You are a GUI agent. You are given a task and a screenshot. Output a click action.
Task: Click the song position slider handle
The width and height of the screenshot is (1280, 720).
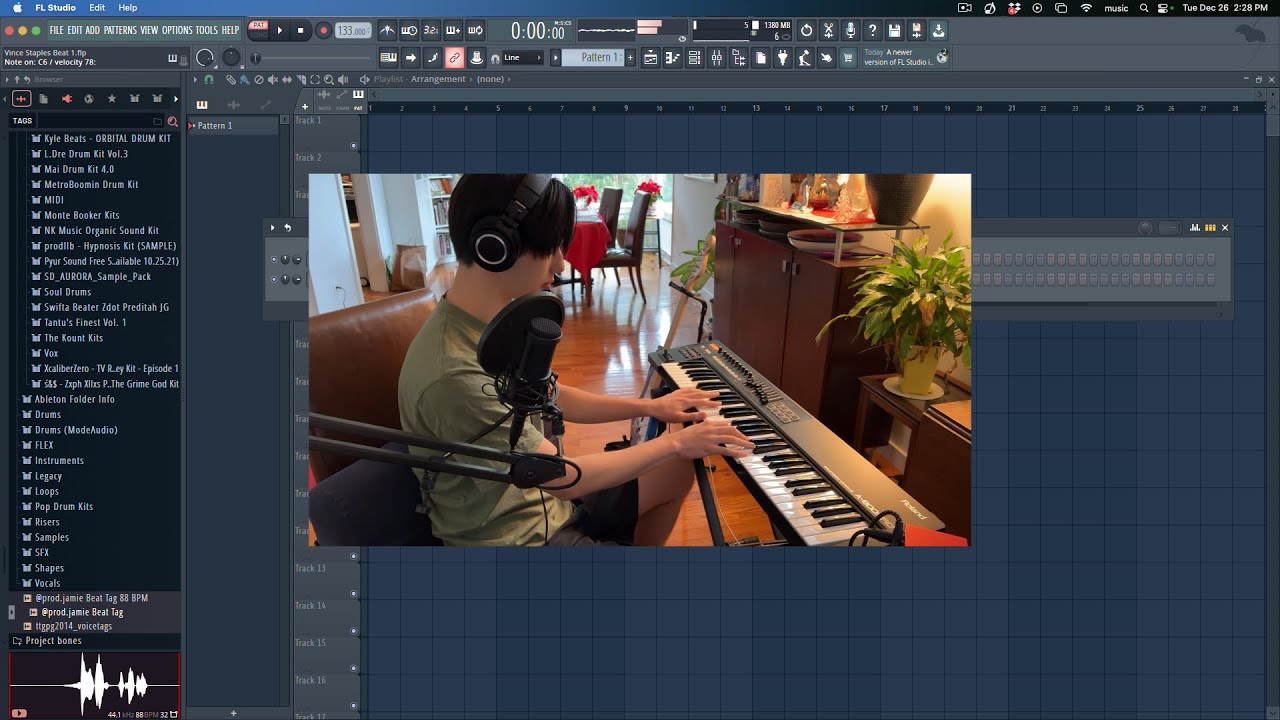click(x=256, y=58)
